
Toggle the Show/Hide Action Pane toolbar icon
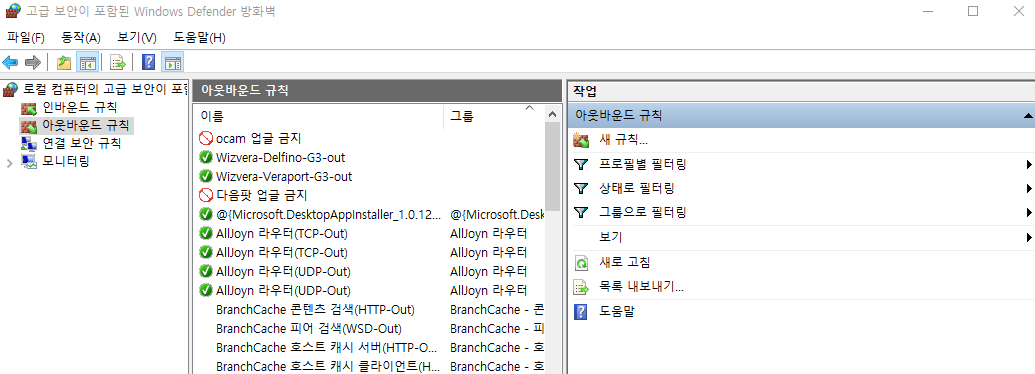pyautogui.click(x=172, y=63)
